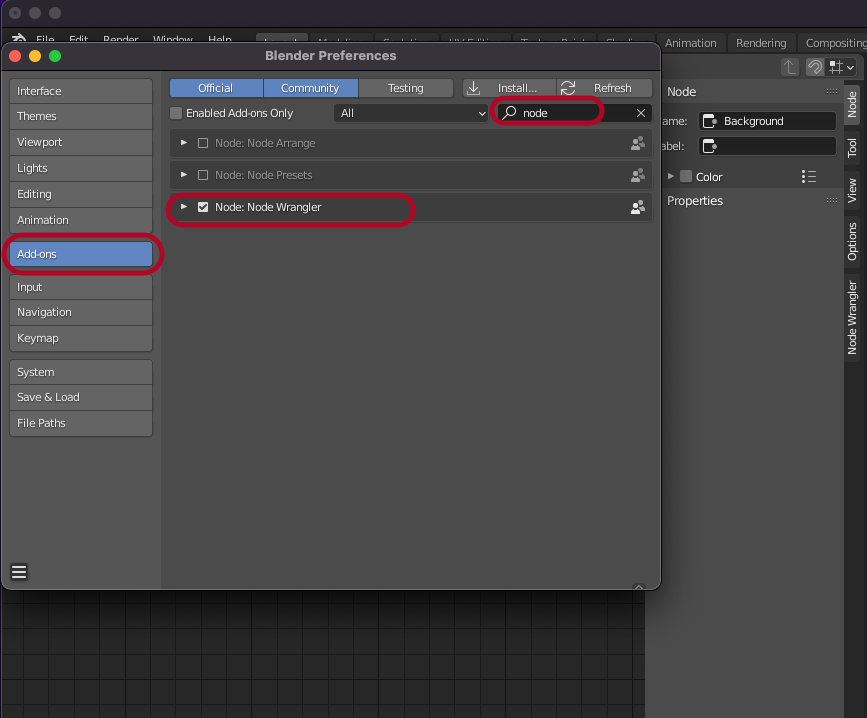Click the Blender logo icon
This screenshot has width=867, height=718.
tap(18, 38)
